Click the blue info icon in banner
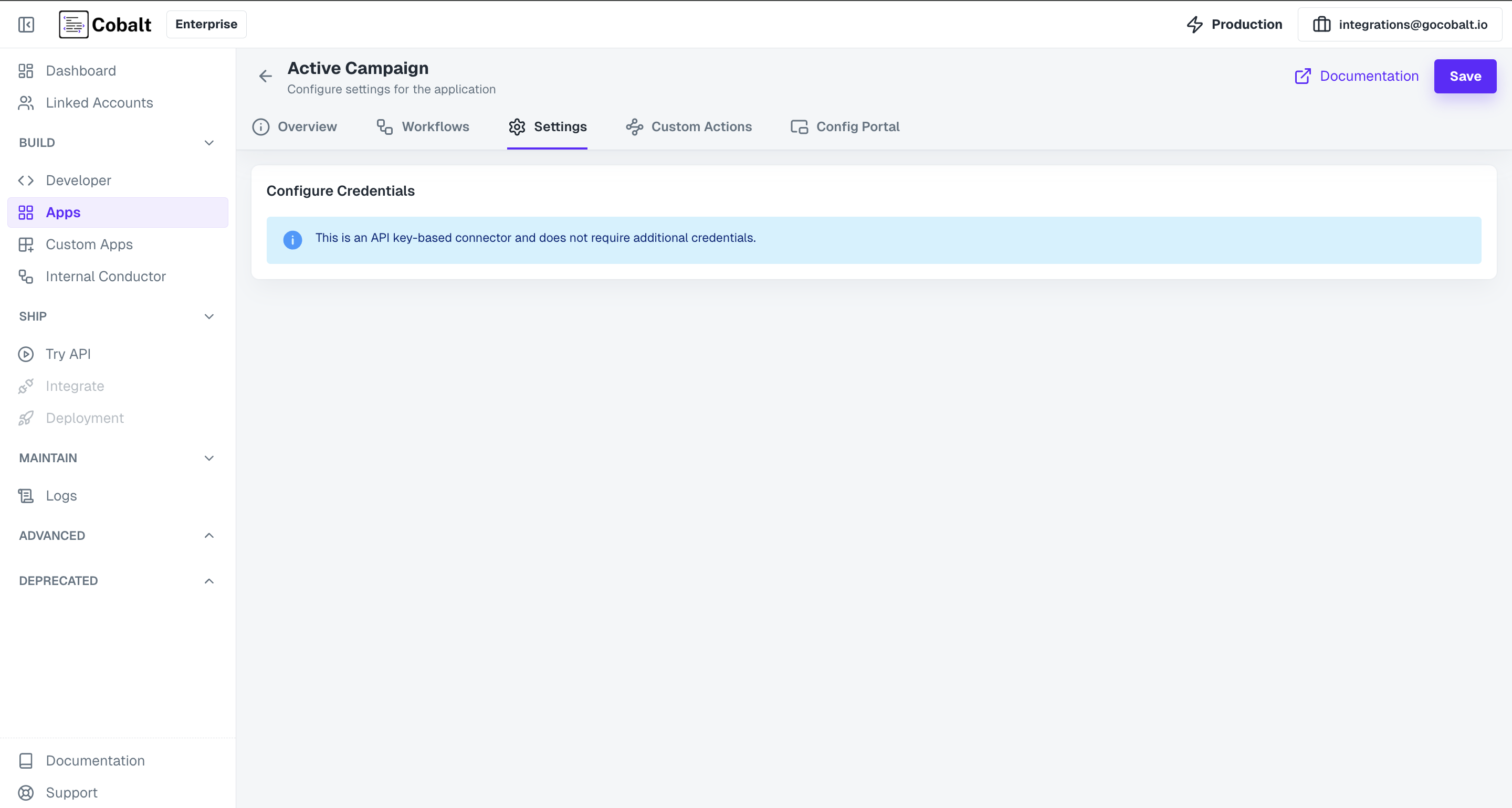This screenshot has height=808, width=1512. [292, 240]
